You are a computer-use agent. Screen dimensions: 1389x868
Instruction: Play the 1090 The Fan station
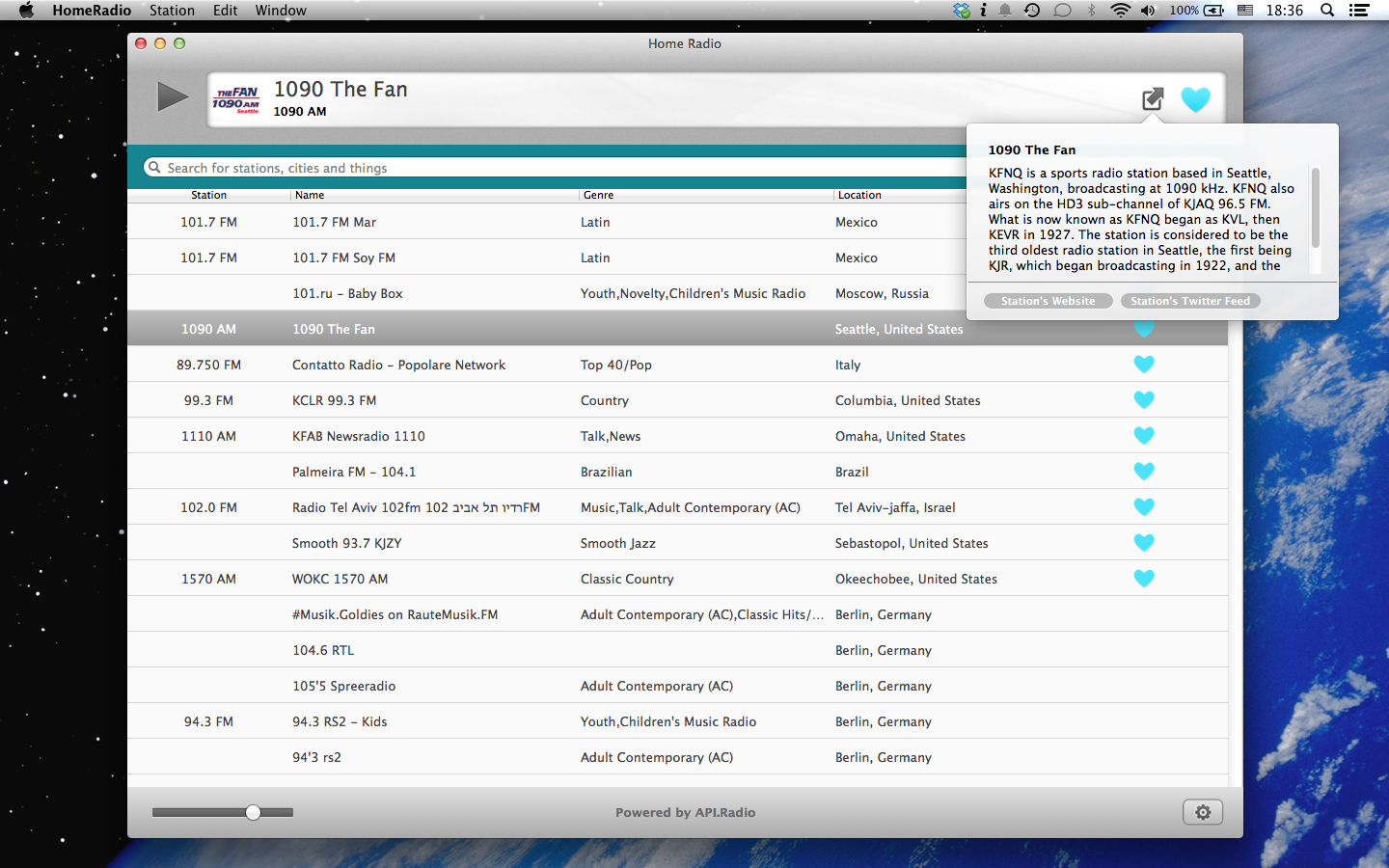(x=173, y=96)
